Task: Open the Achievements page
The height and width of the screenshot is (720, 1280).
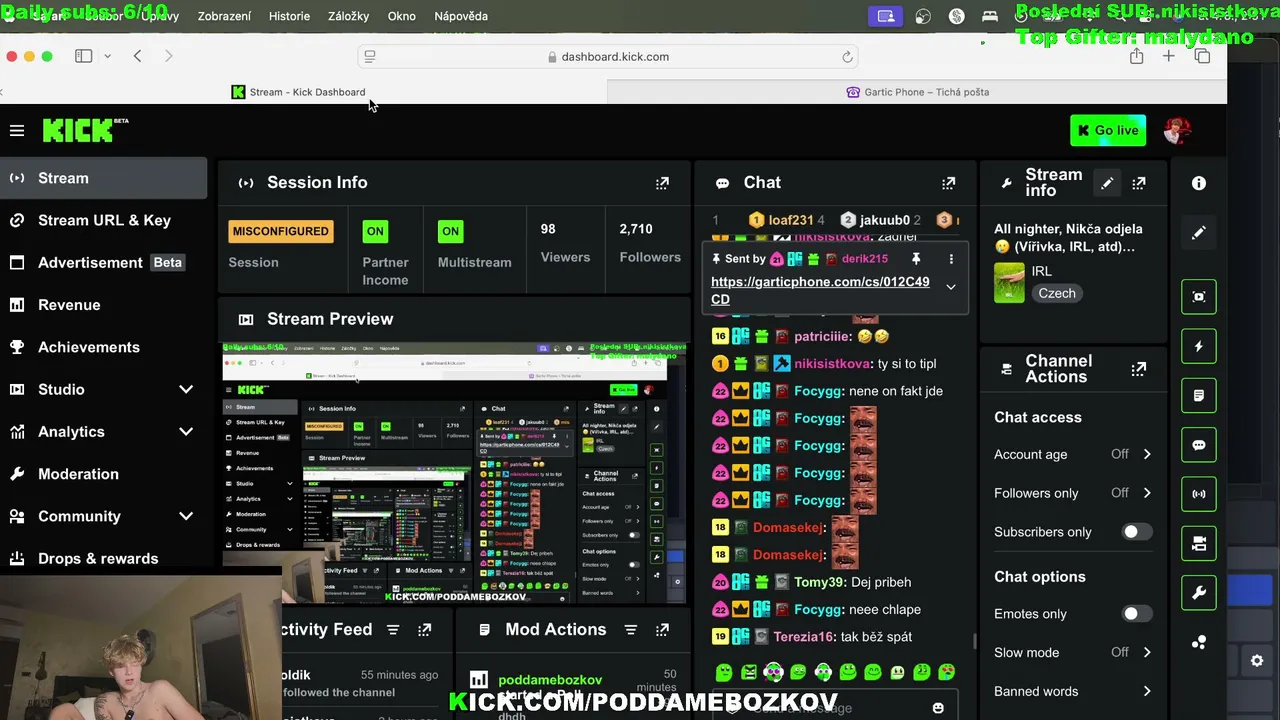Action: 104,347
